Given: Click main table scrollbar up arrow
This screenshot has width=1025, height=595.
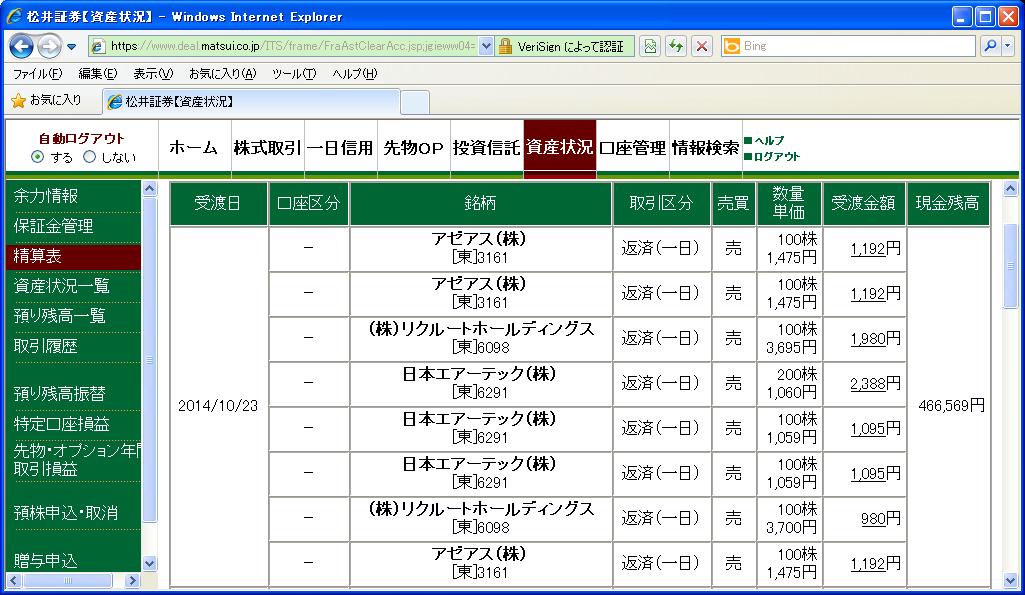Looking at the screenshot, I should [x=1011, y=190].
